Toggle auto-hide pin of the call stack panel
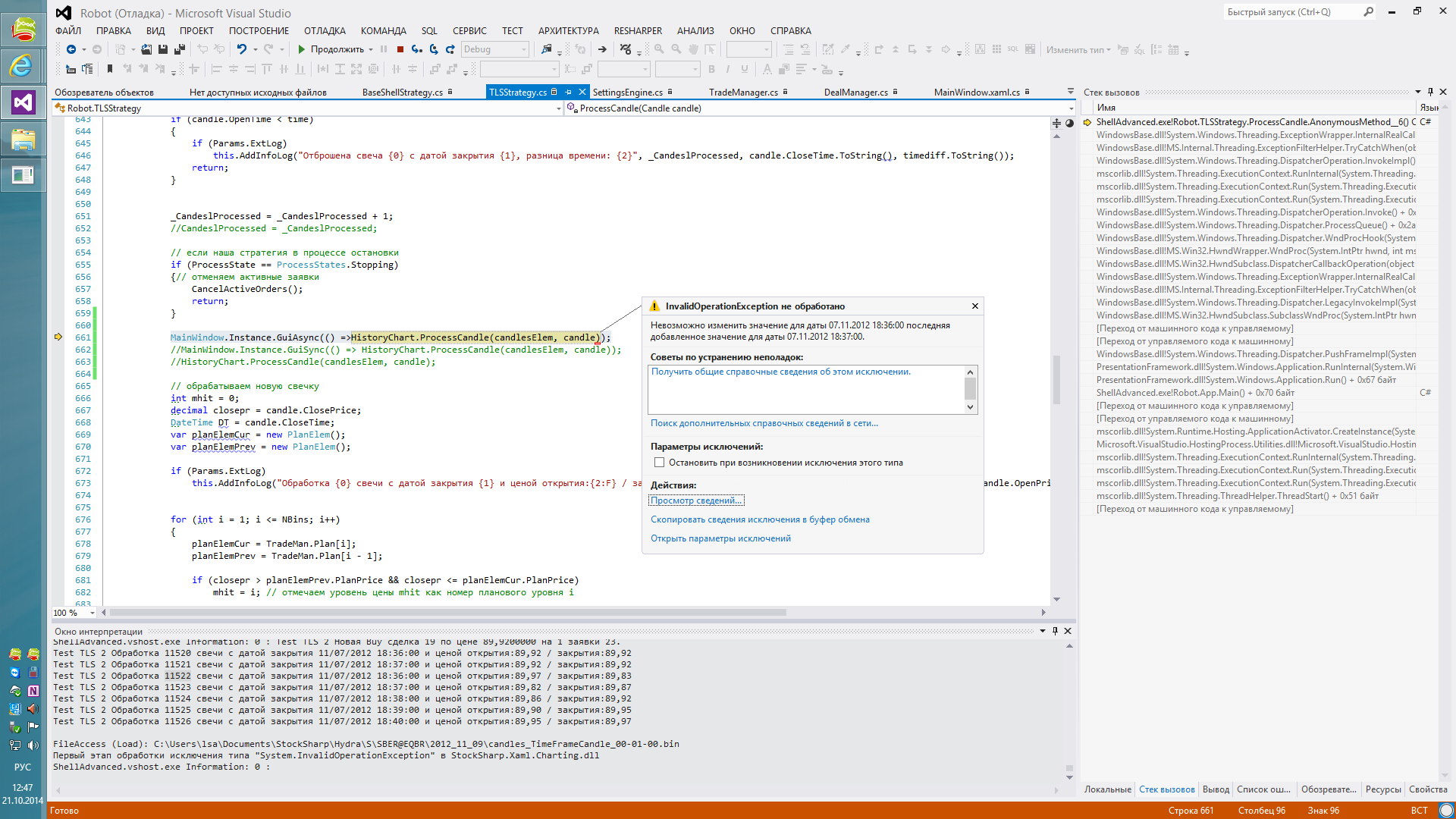This screenshot has height=819, width=1456. pyautogui.click(x=1430, y=92)
